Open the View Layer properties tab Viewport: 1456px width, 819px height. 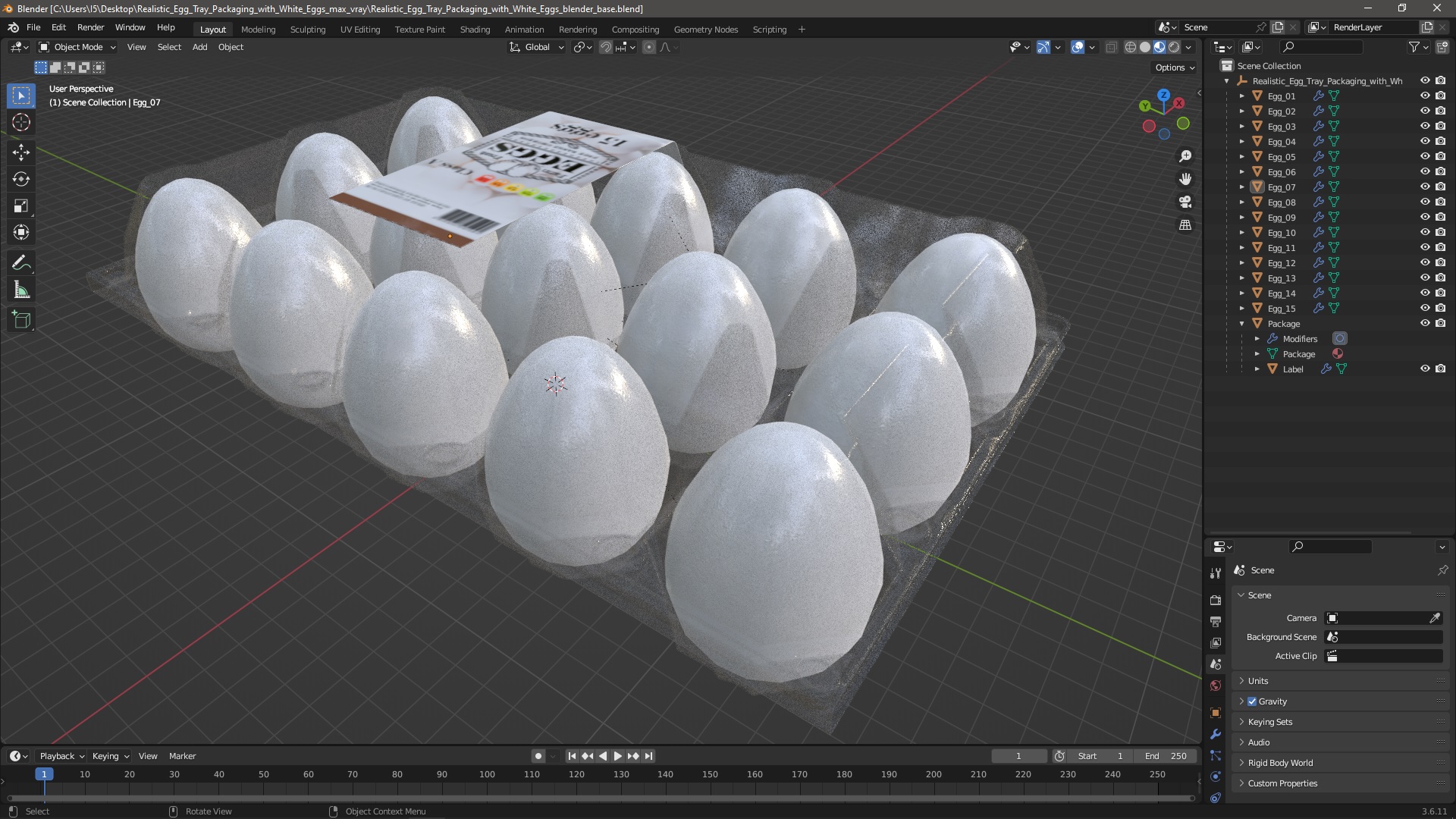tap(1216, 642)
